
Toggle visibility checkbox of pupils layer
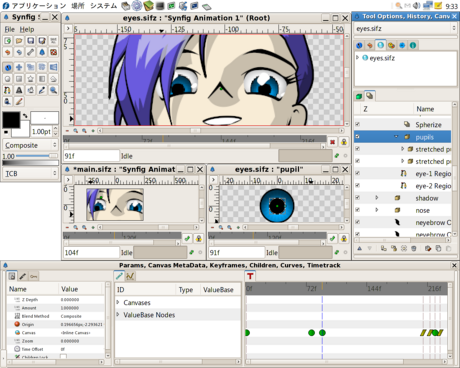(357, 137)
